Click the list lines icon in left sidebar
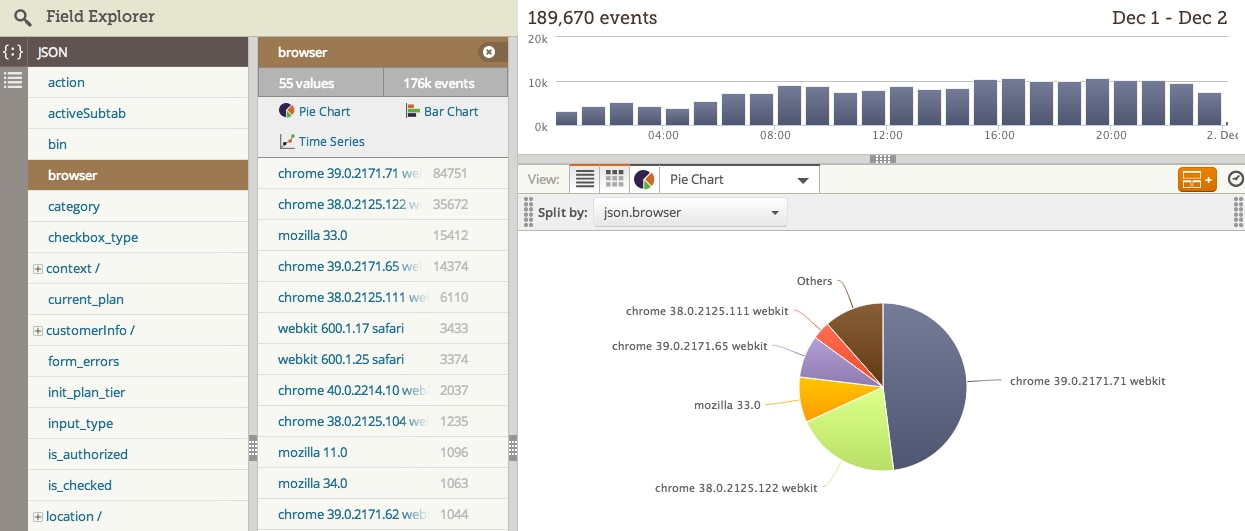The image size is (1245, 531). coord(13,80)
